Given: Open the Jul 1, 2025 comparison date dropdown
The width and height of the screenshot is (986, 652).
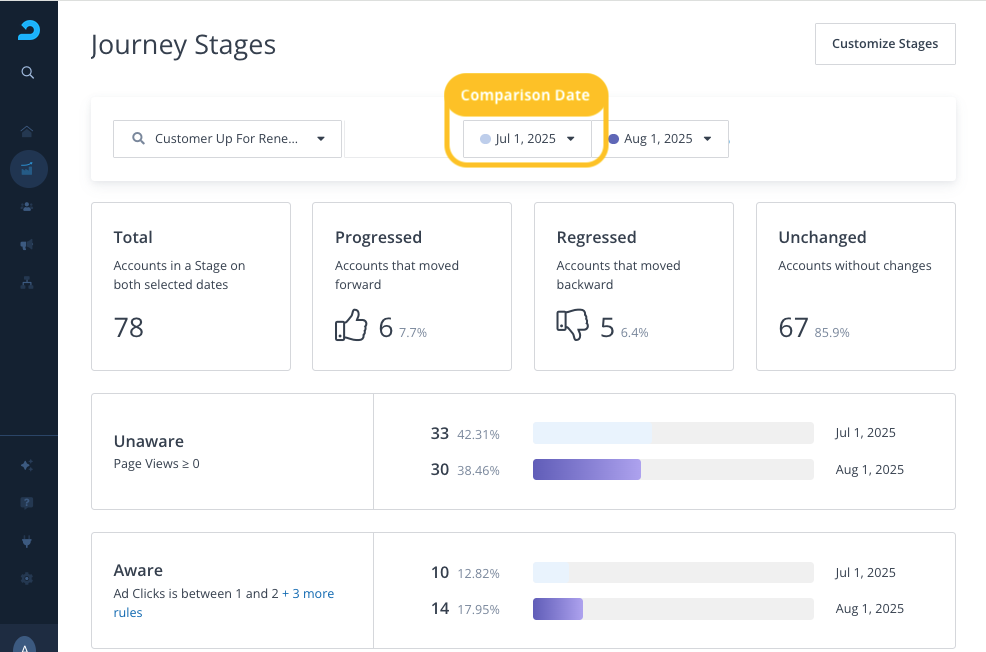Looking at the screenshot, I should pos(527,139).
